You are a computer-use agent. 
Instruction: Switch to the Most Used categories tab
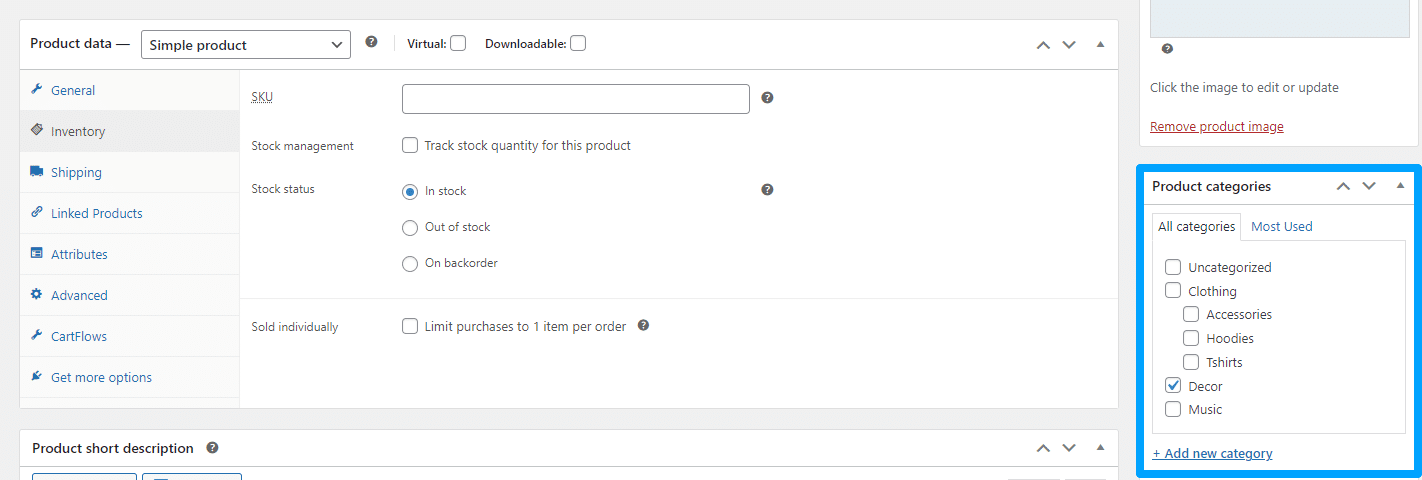[1282, 227]
